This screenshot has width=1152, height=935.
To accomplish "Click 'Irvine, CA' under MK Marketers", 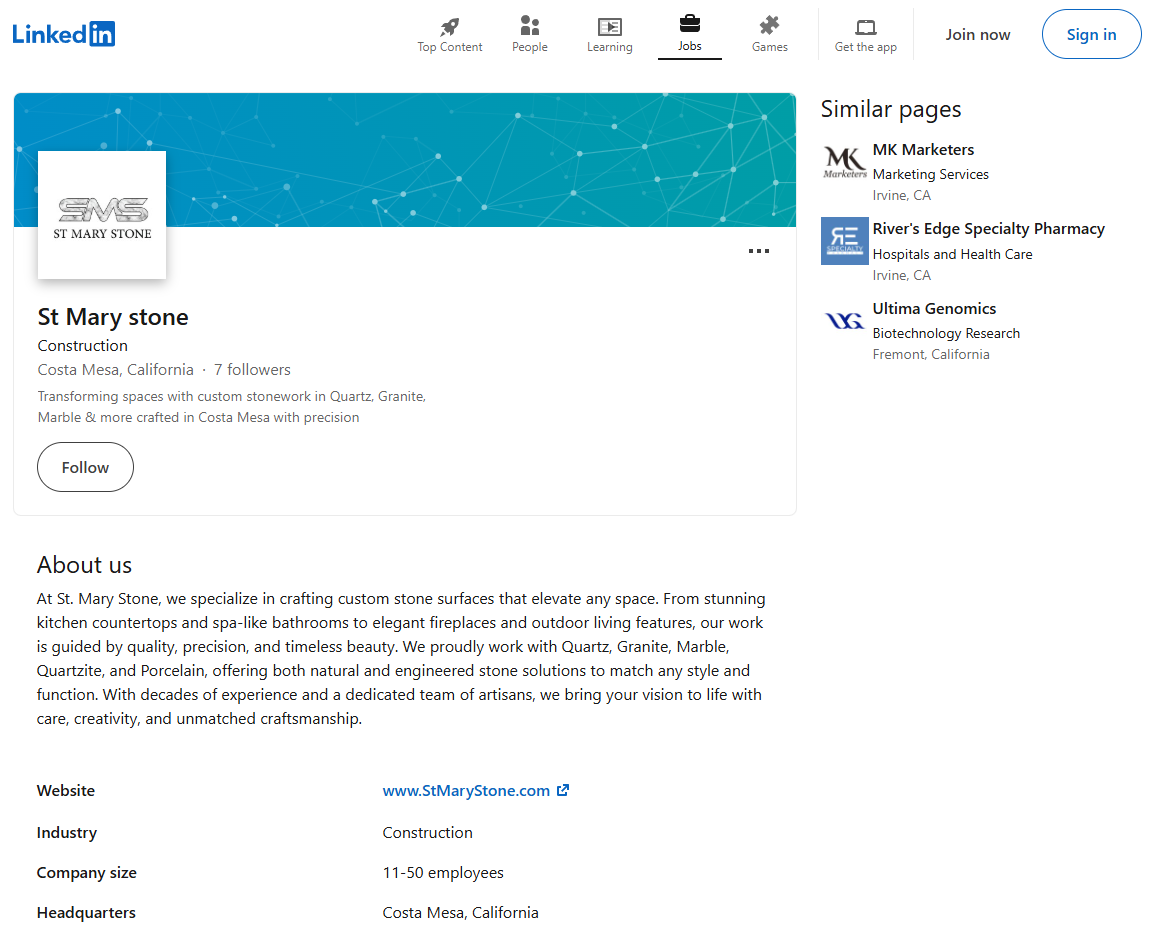I will 901,195.
